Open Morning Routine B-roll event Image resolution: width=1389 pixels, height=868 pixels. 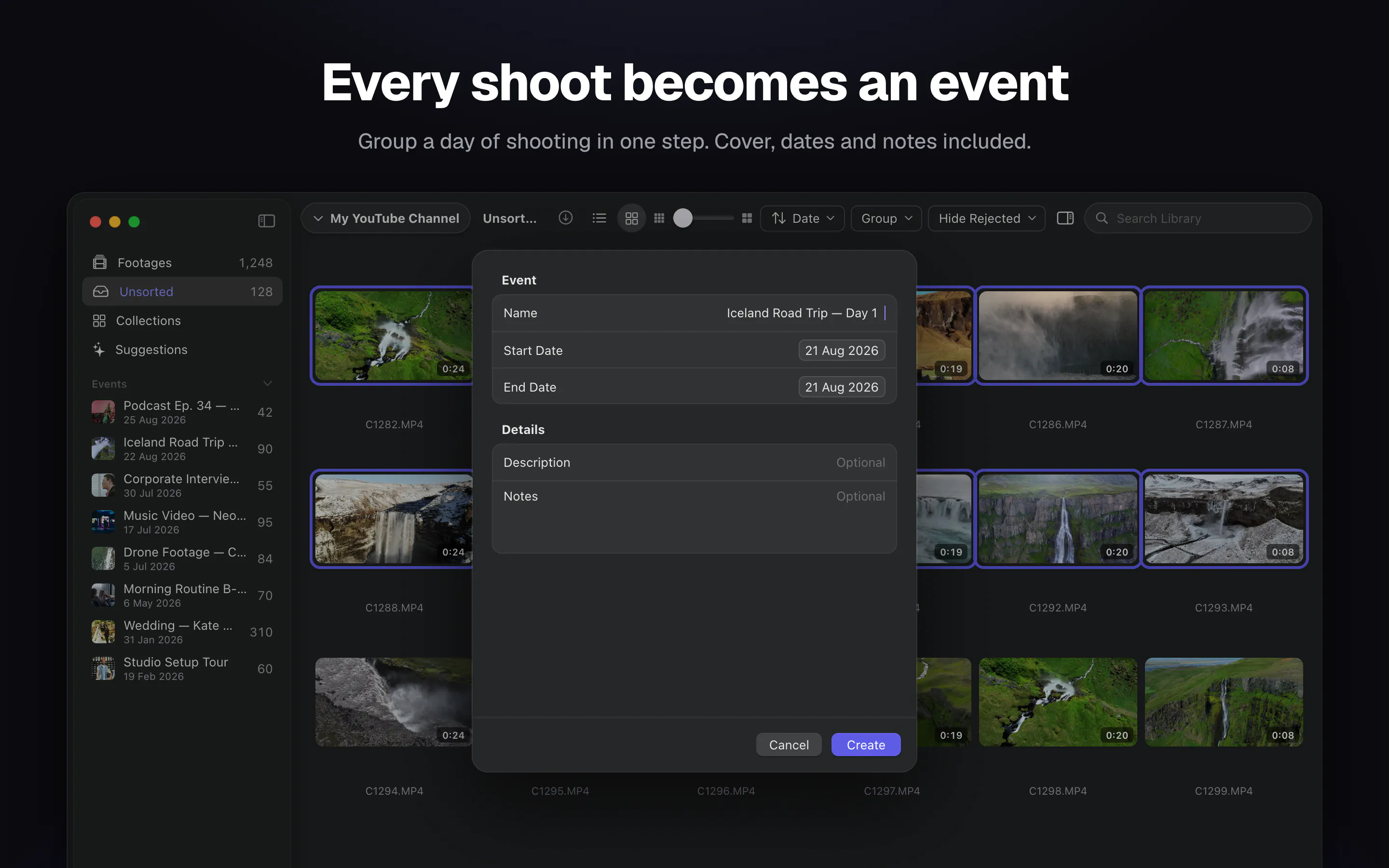pyautogui.click(x=182, y=596)
